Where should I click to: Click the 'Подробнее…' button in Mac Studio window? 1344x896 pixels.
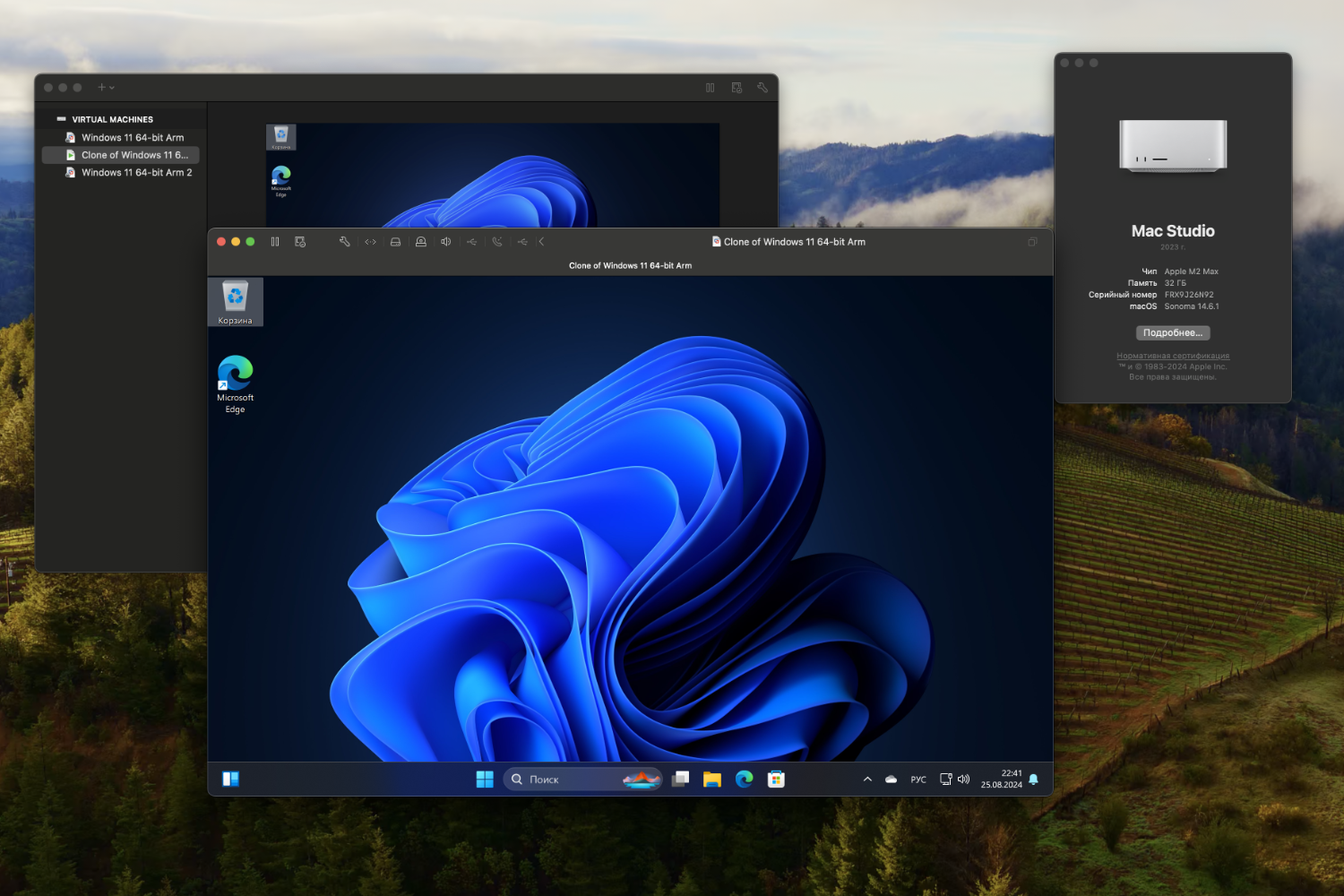click(1173, 332)
